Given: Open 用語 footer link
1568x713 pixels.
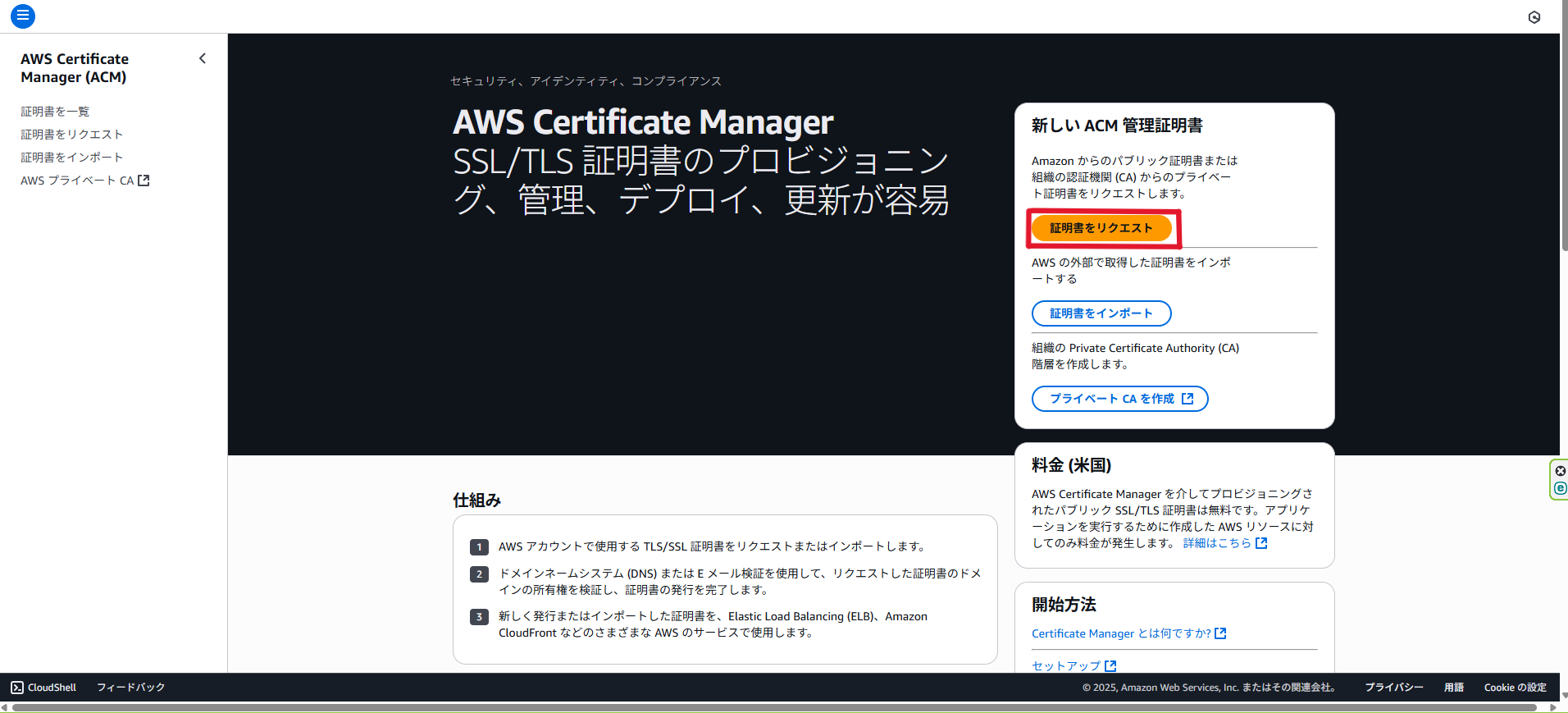Looking at the screenshot, I should 1454,688.
